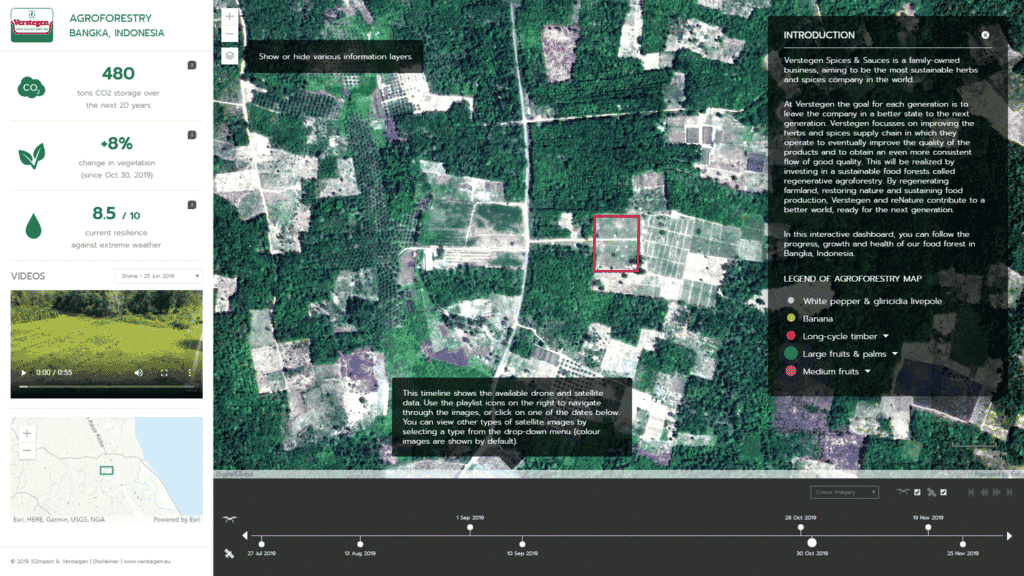1024x576 pixels.
Task: Play the drone video
Action: [23, 372]
